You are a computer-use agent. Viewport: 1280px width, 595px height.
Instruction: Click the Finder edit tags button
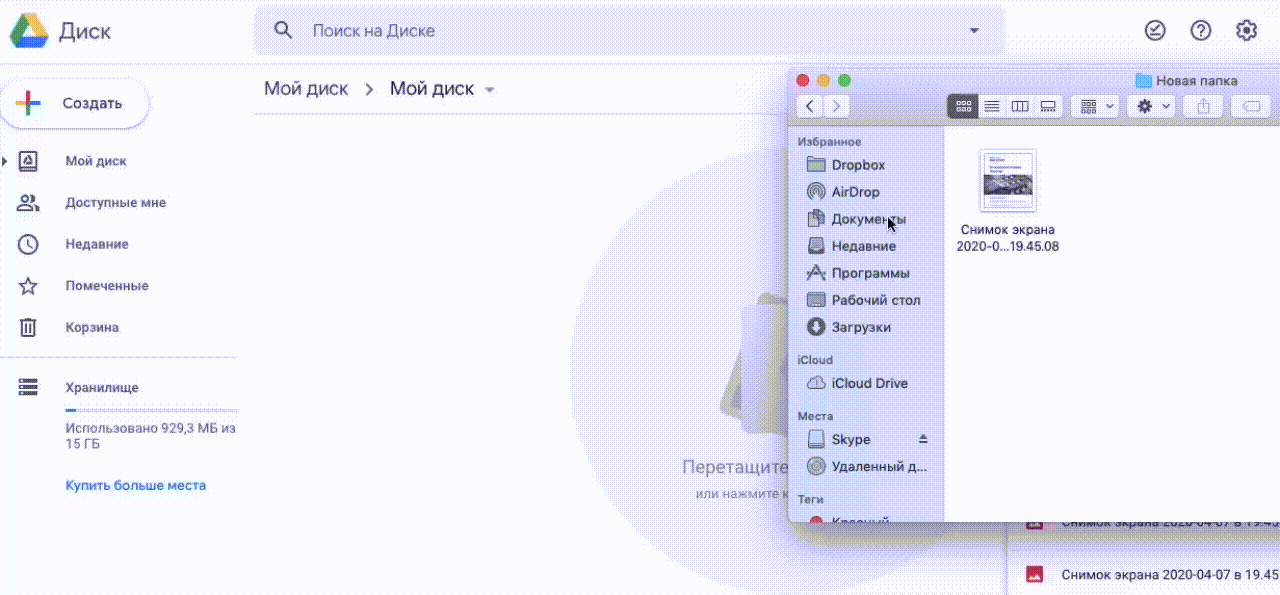point(1251,106)
